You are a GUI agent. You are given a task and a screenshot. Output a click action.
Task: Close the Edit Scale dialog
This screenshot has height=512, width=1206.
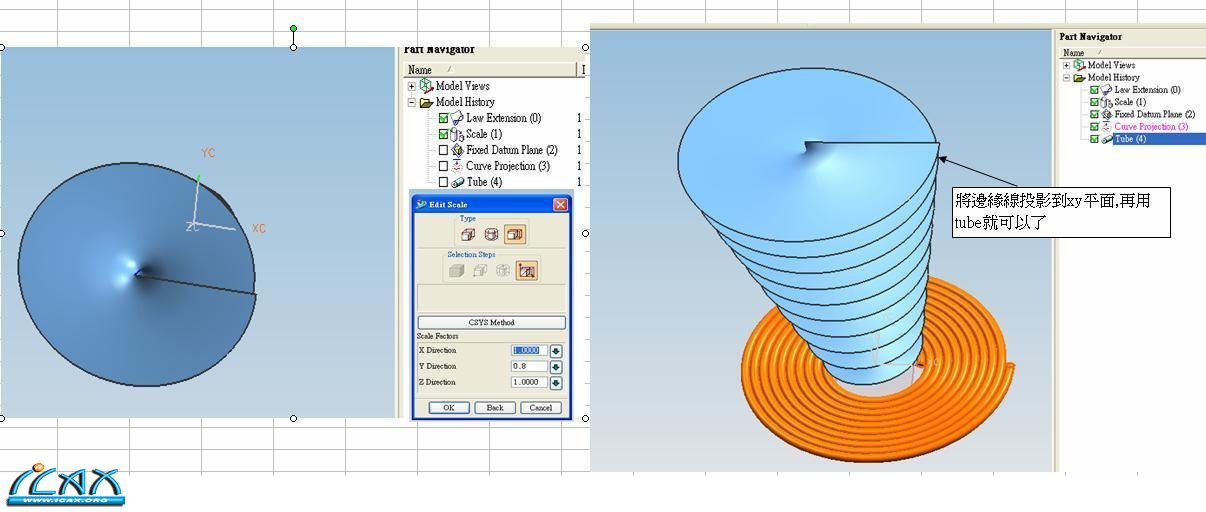pyautogui.click(x=560, y=204)
